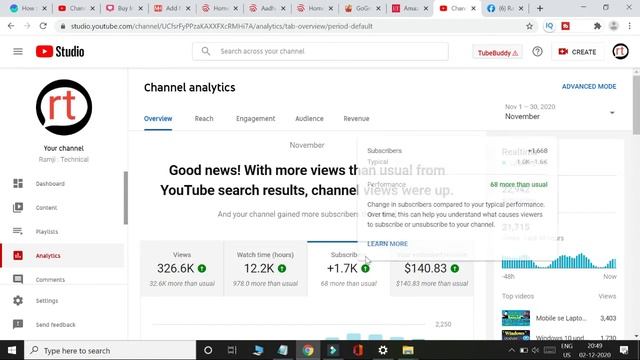Click the large channel logo picture
Viewport: 640px width, 360px height.
pos(64,107)
